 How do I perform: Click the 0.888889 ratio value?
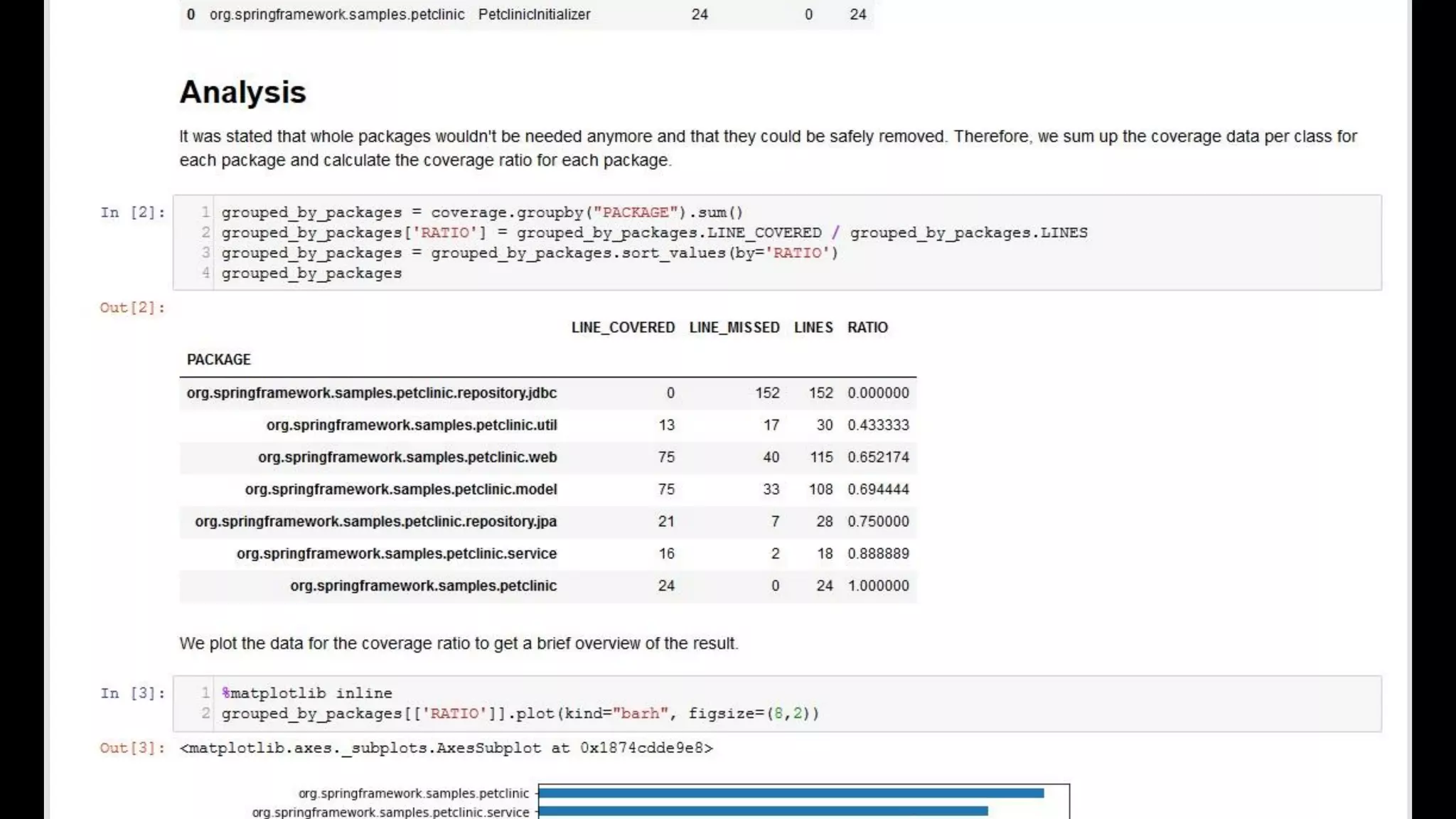[x=878, y=554]
